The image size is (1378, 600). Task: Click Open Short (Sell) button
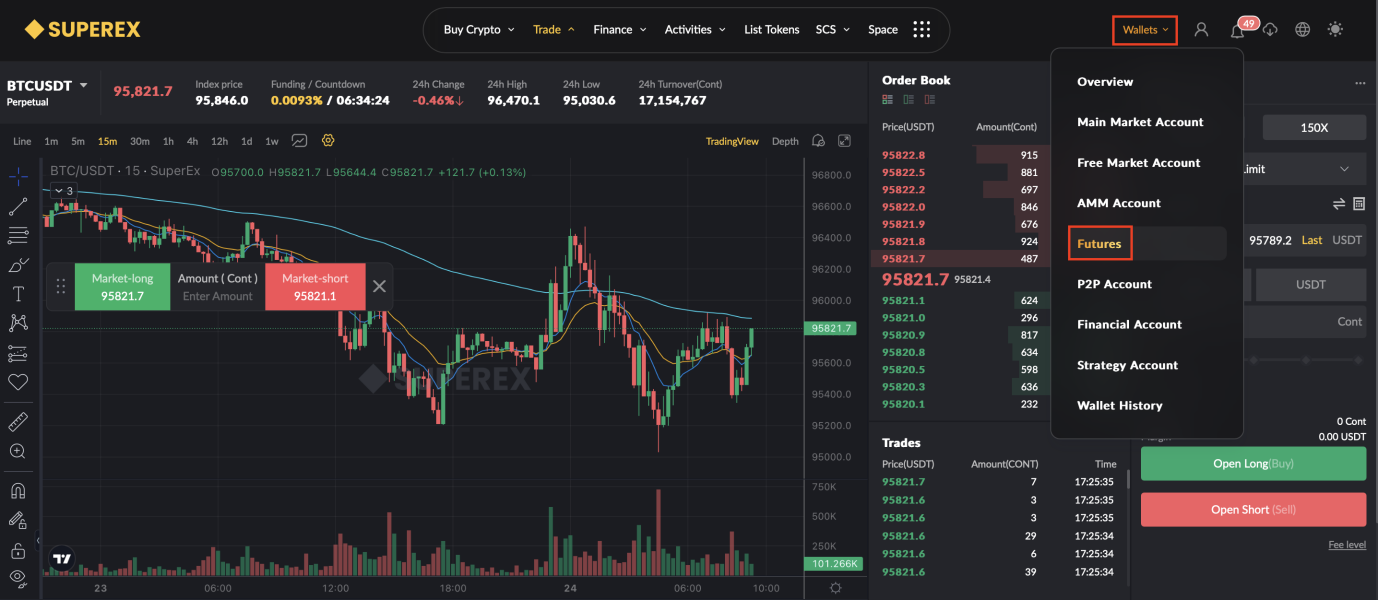pyautogui.click(x=1253, y=510)
